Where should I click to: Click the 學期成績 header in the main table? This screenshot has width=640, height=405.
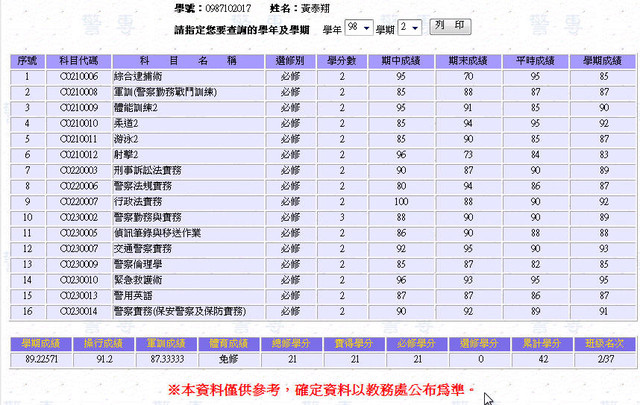pyautogui.click(x=602, y=61)
